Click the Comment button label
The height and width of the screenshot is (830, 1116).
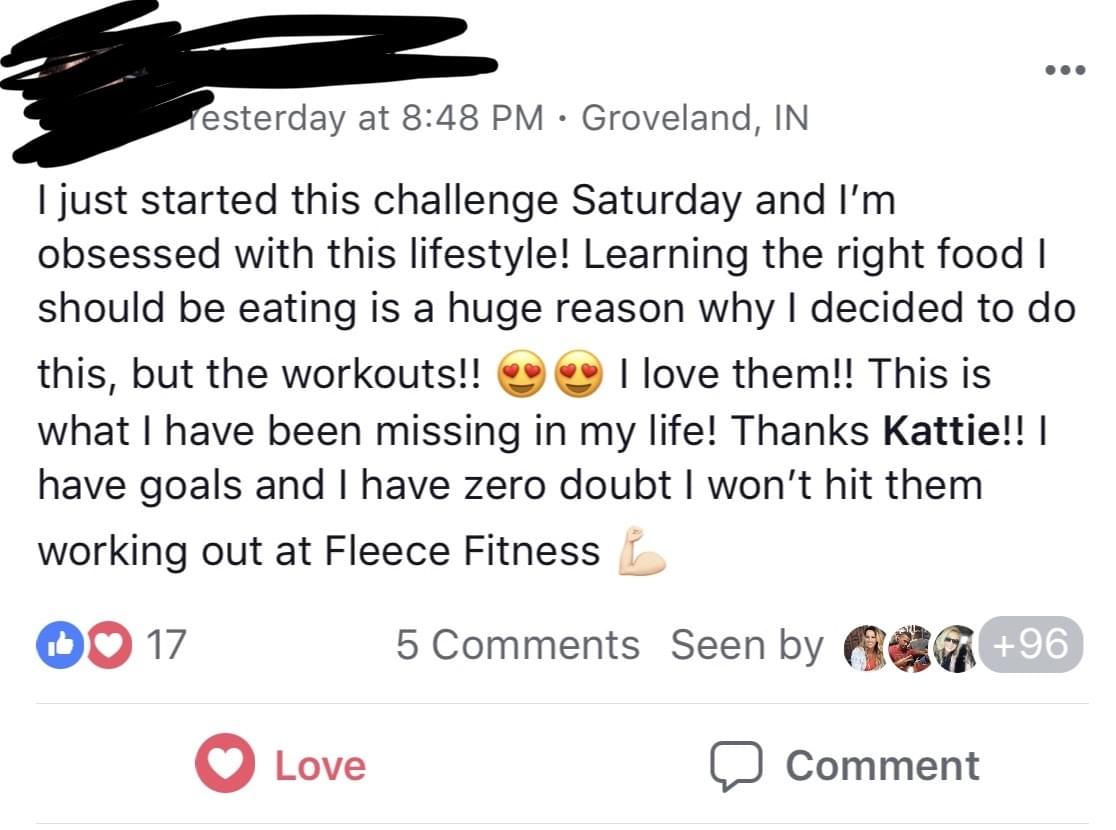tap(883, 766)
